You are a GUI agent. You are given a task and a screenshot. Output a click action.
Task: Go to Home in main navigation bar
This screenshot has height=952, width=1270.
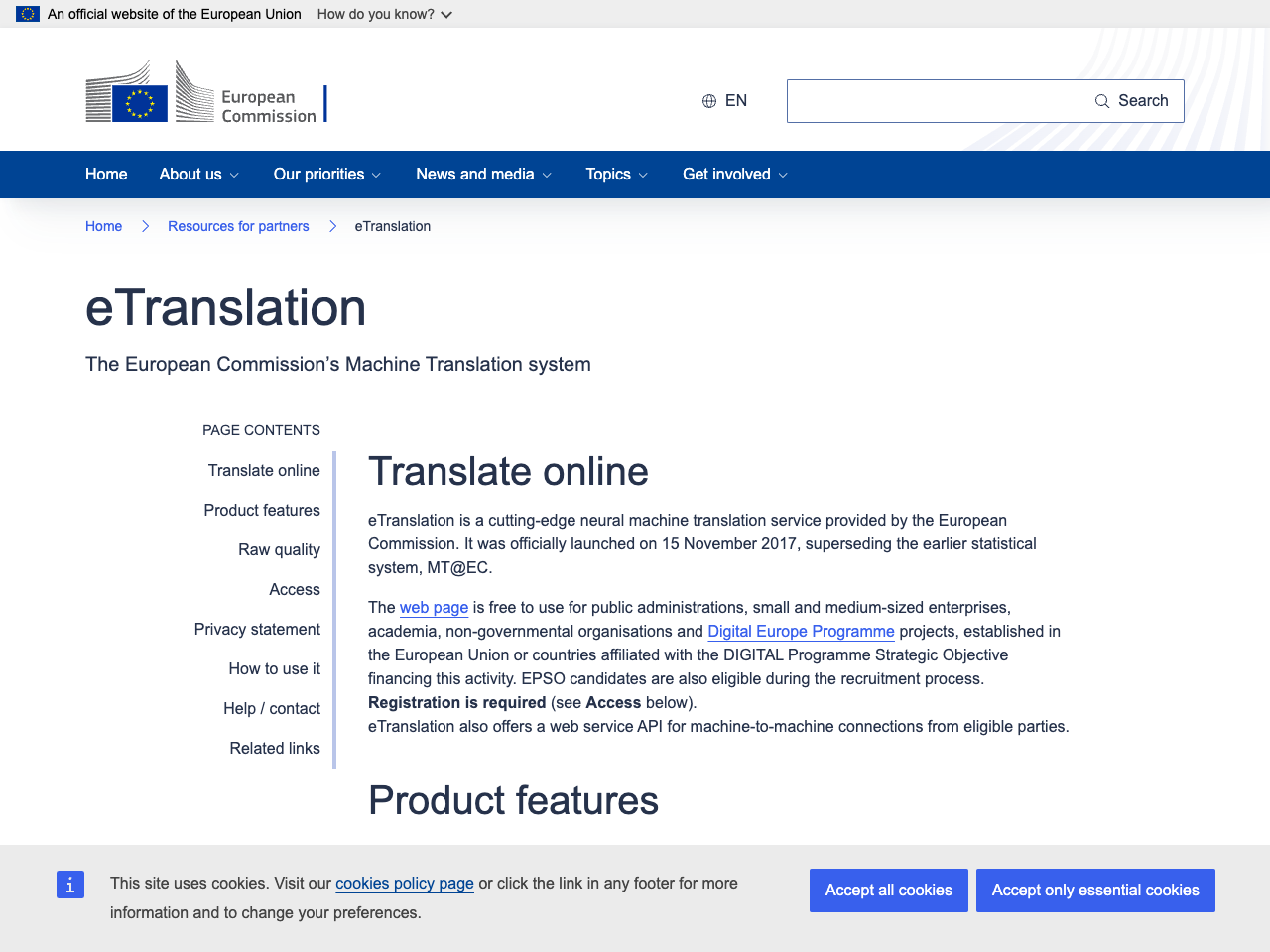click(x=106, y=175)
